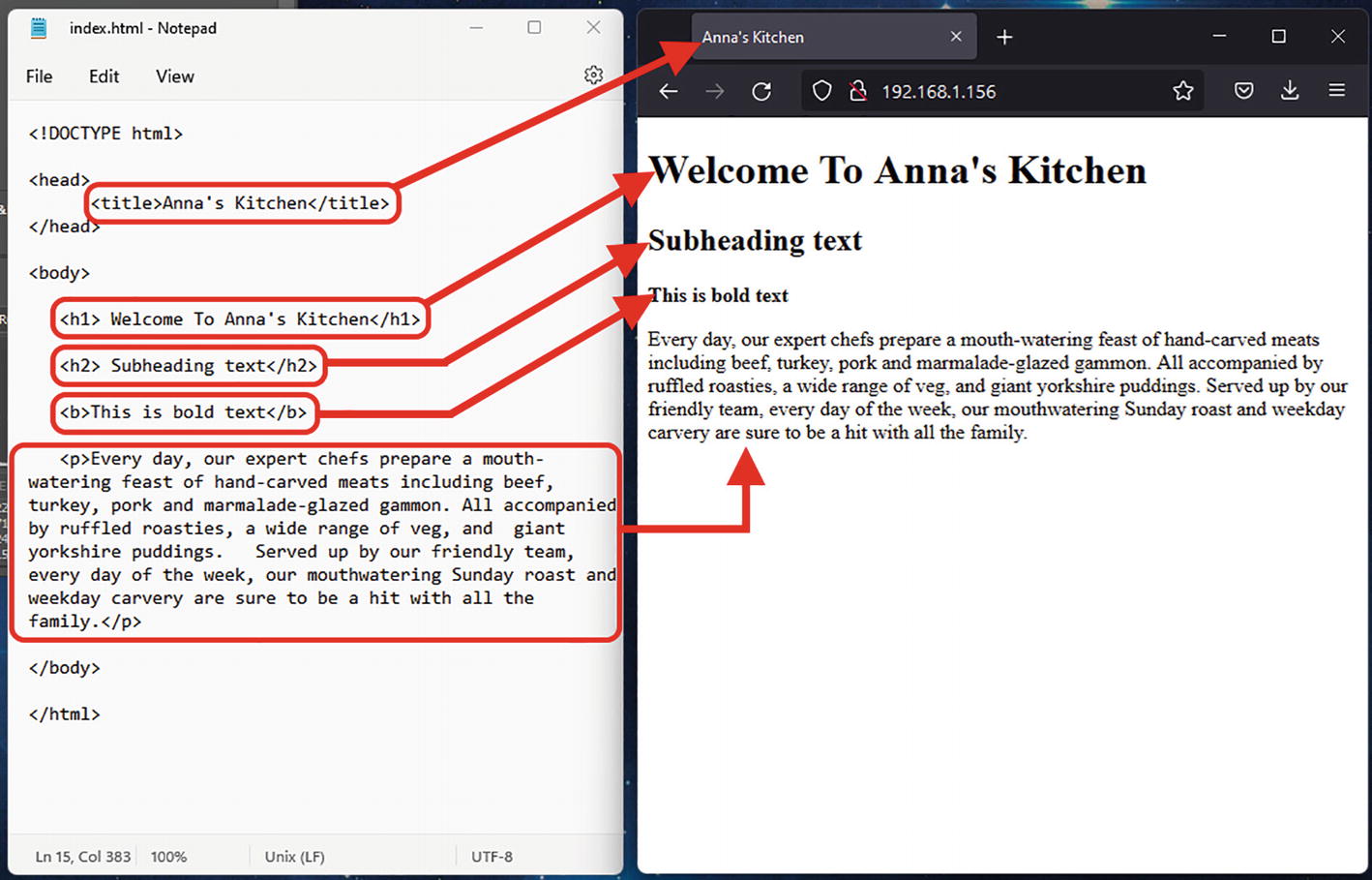Click the Notepad app icon in title bar
Screen dimensions: 1372x880
[39, 28]
